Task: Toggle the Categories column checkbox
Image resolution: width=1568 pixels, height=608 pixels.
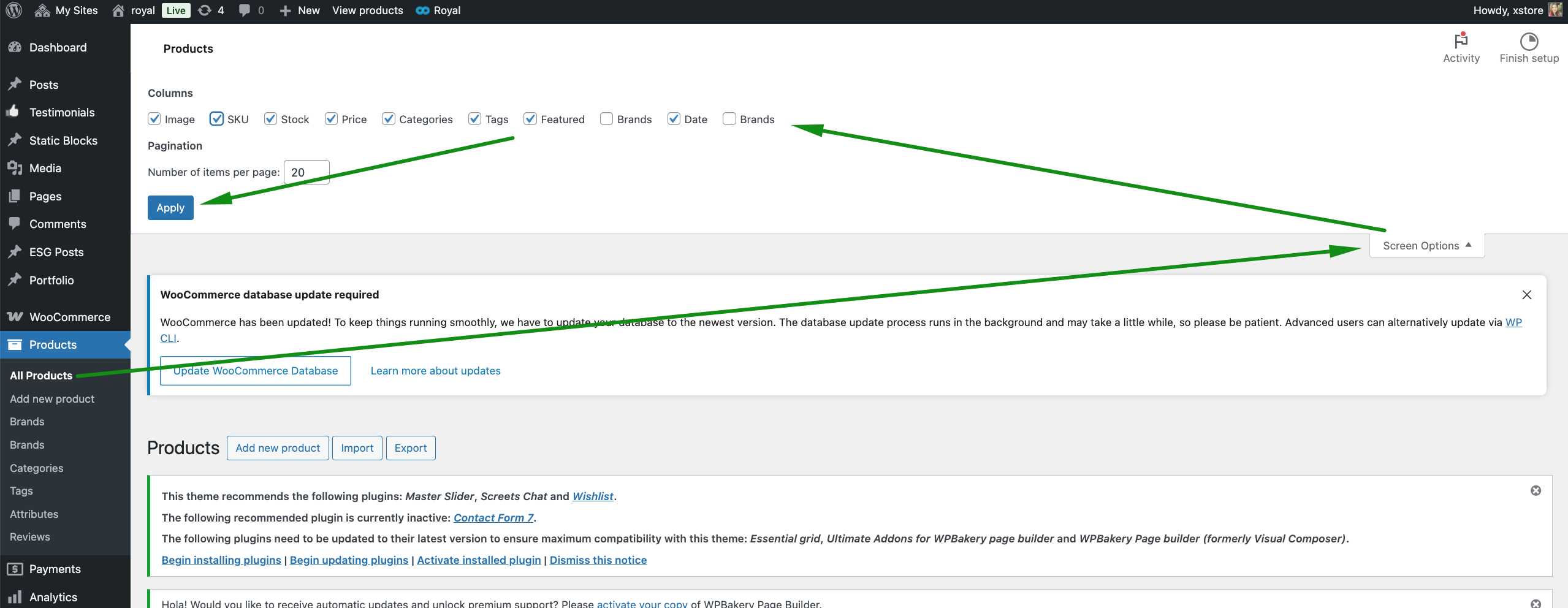Action: pyautogui.click(x=389, y=119)
